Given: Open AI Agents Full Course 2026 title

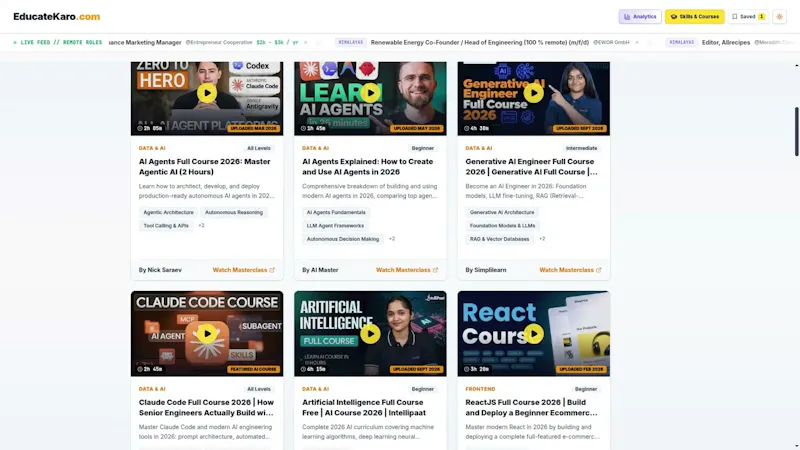Looking at the screenshot, I should point(205,167).
